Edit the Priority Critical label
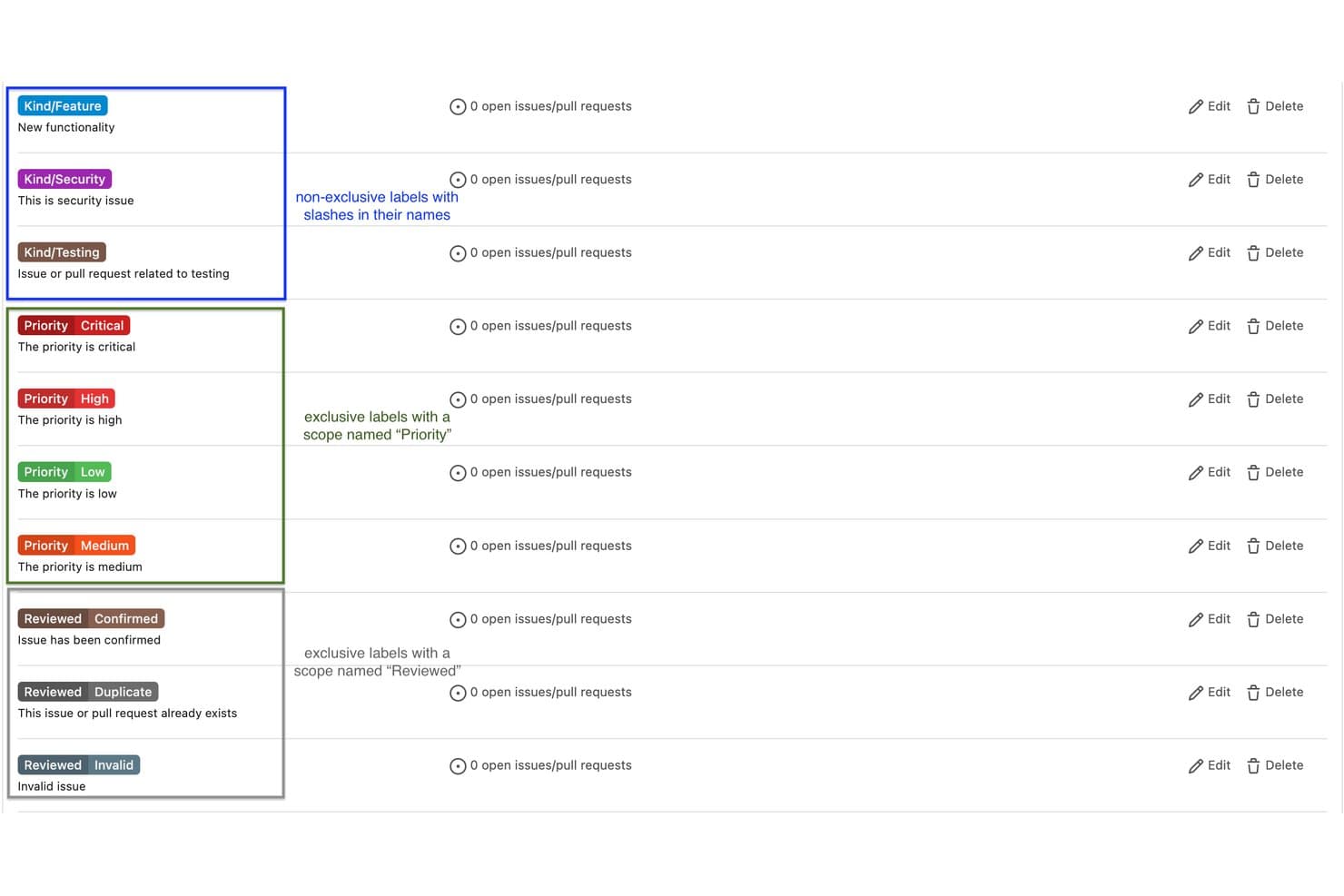This screenshot has height=896, width=1344. (x=1209, y=326)
